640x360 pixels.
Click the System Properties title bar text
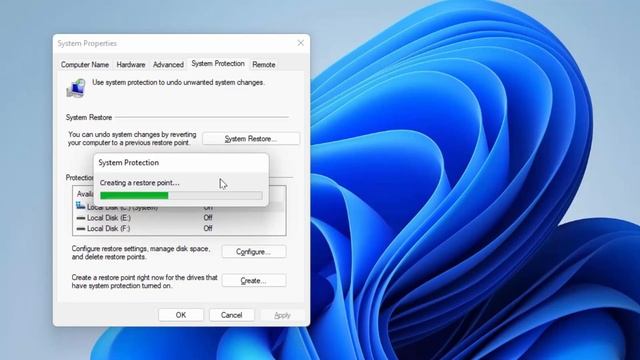coord(87,43)
